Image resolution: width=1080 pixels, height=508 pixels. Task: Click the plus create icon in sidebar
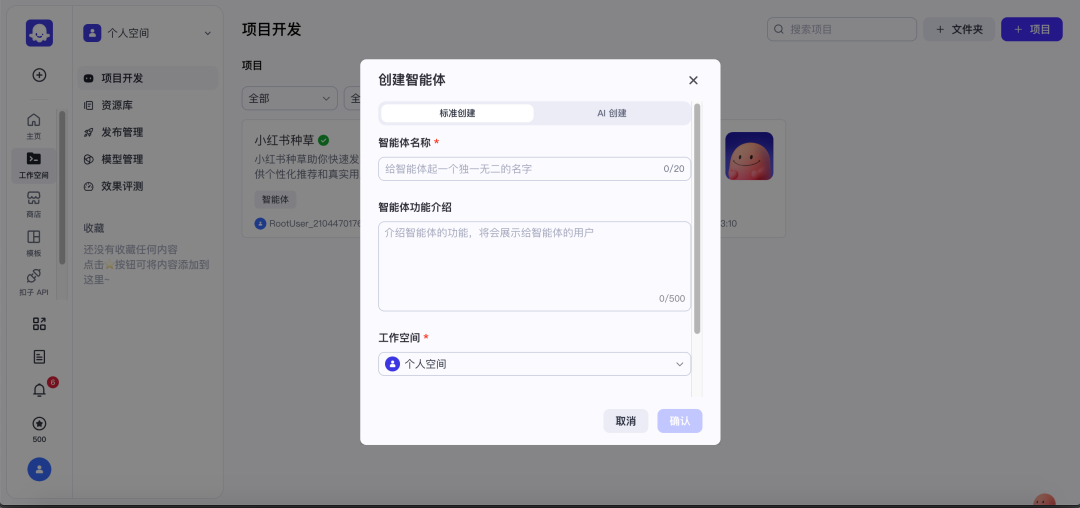[39, 75]
